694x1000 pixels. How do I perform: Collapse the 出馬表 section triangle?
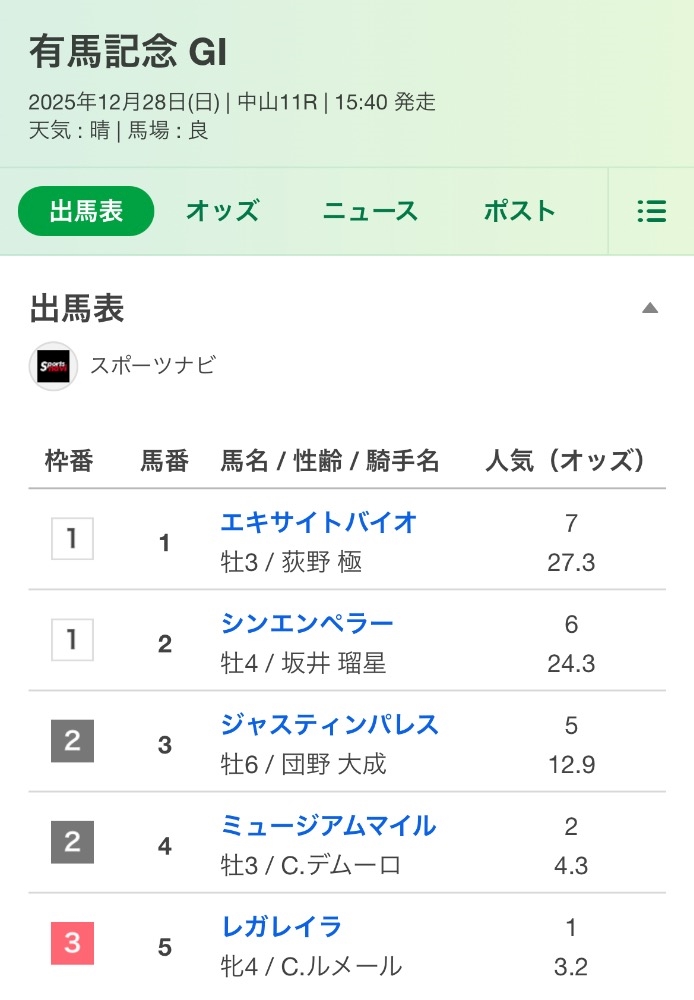click(650, 308)
